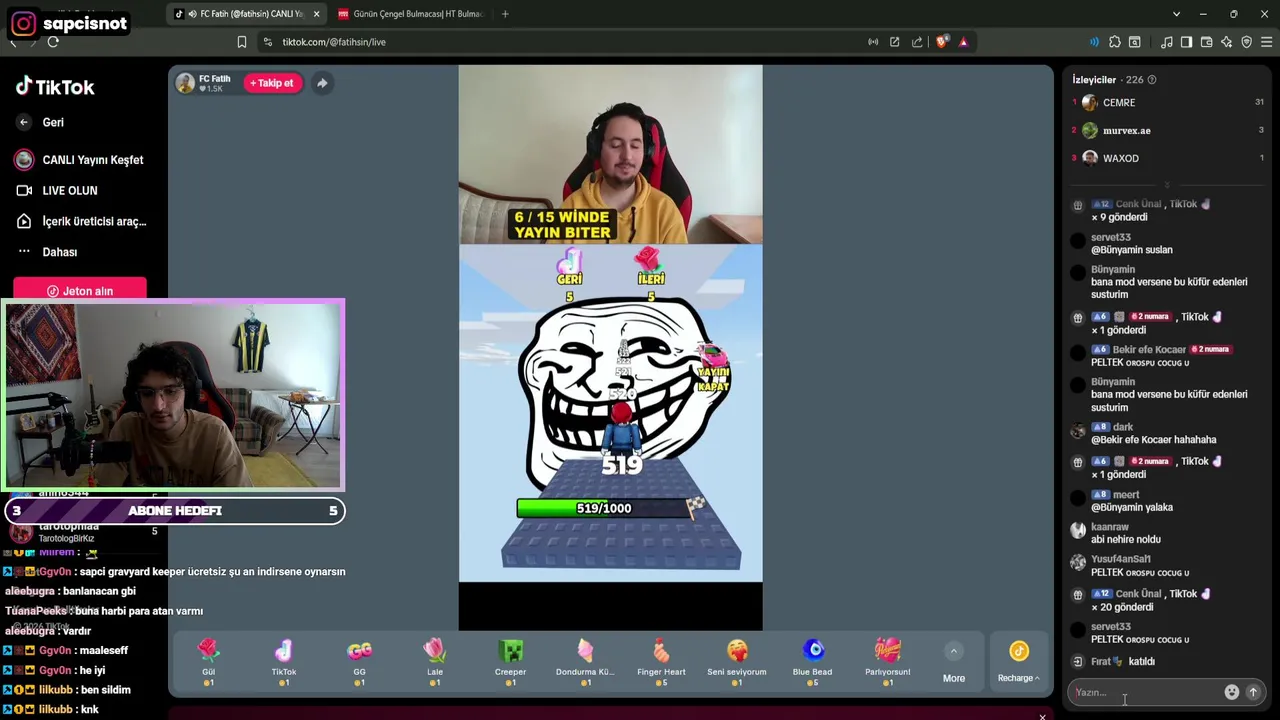Image resolution: width=1280 pixels, height=720 pixels.
Task: Open the browser hamburger menu
Action: 1267,42
